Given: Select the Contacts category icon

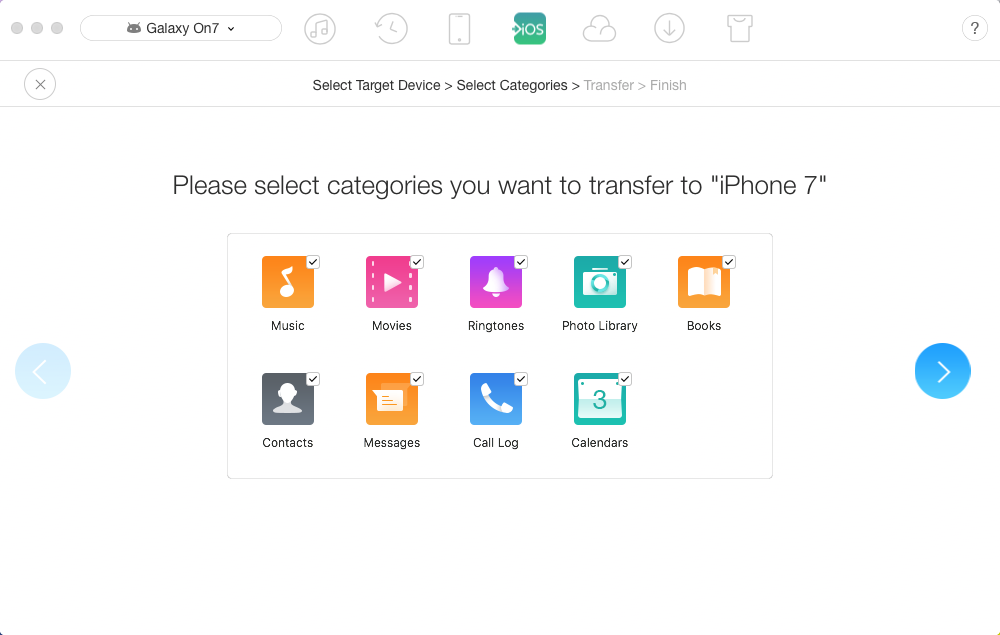Looking at the screenshot, I should pos(288,399).
